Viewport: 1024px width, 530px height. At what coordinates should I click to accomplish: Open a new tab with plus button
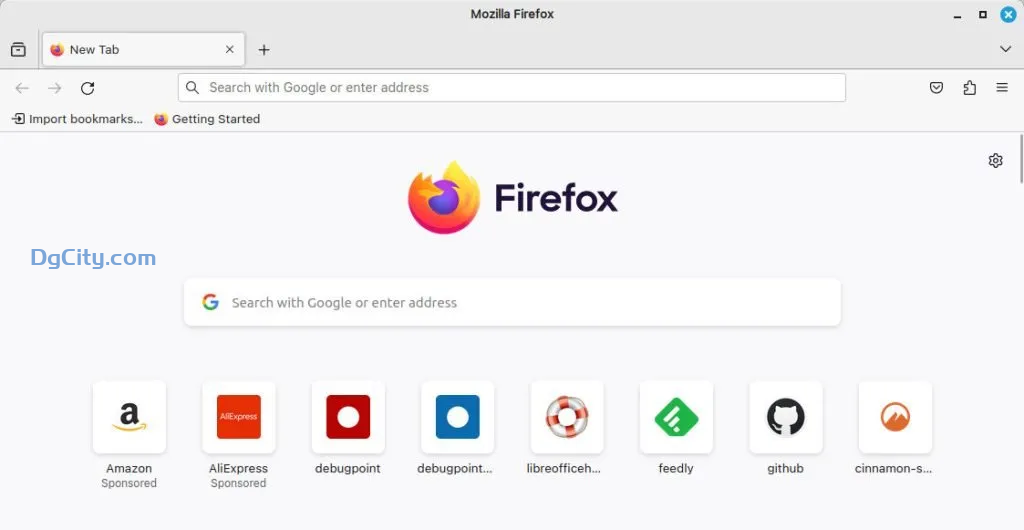click(x=264, y=50)
